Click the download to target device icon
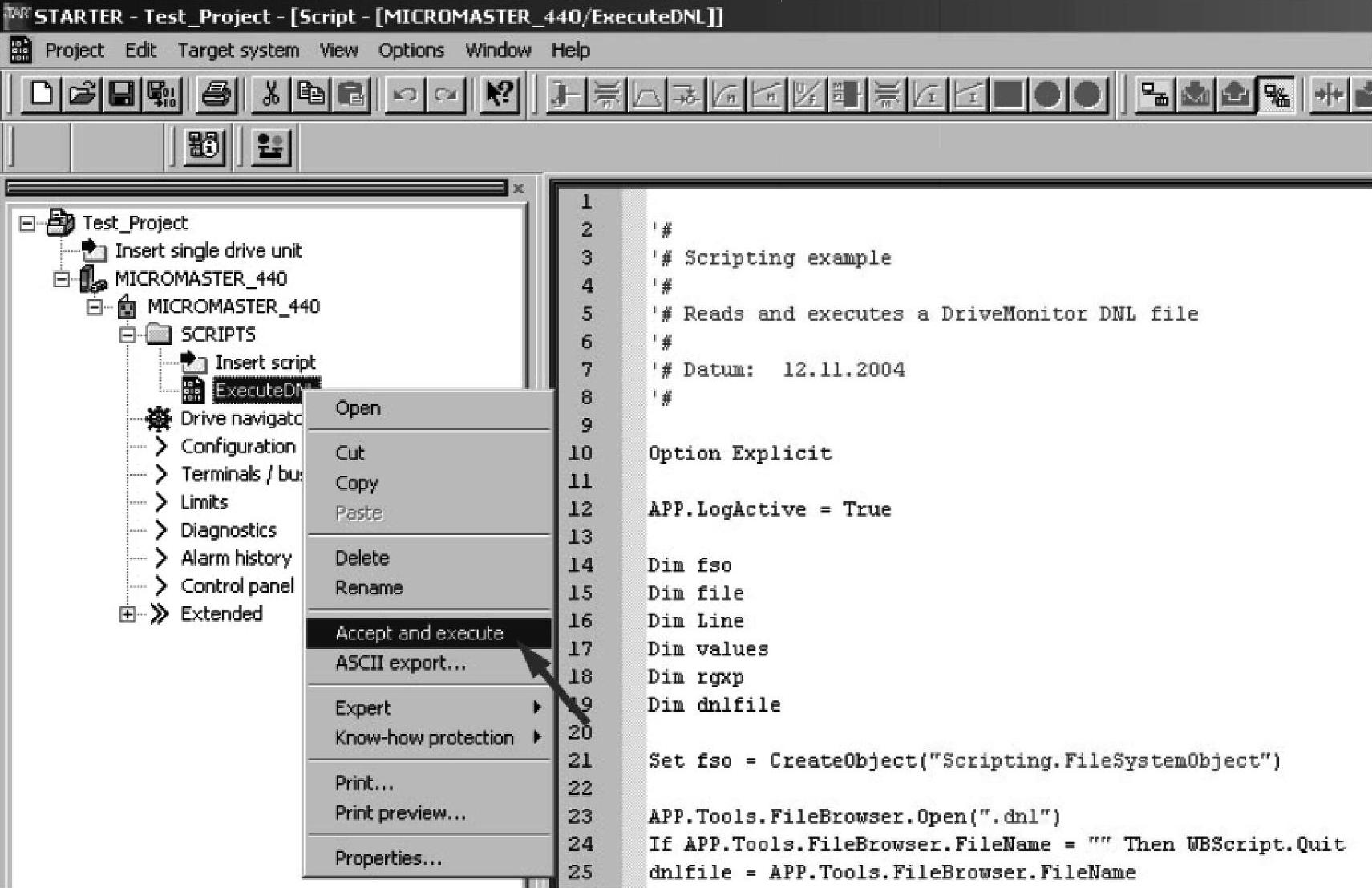This screenshot has width=1372, height=888. (1195, 95)
